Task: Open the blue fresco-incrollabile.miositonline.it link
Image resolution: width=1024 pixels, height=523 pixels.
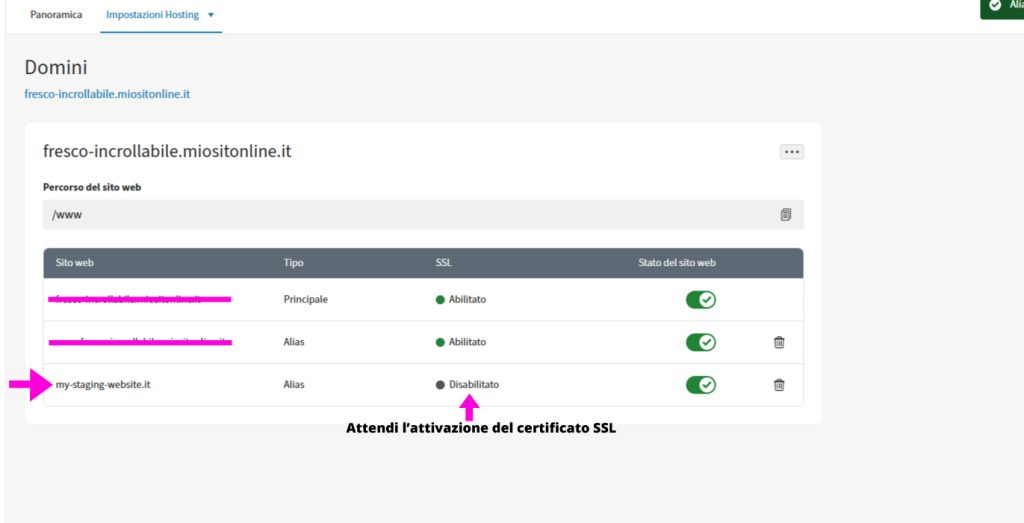Action: click(x=107, y=94)
